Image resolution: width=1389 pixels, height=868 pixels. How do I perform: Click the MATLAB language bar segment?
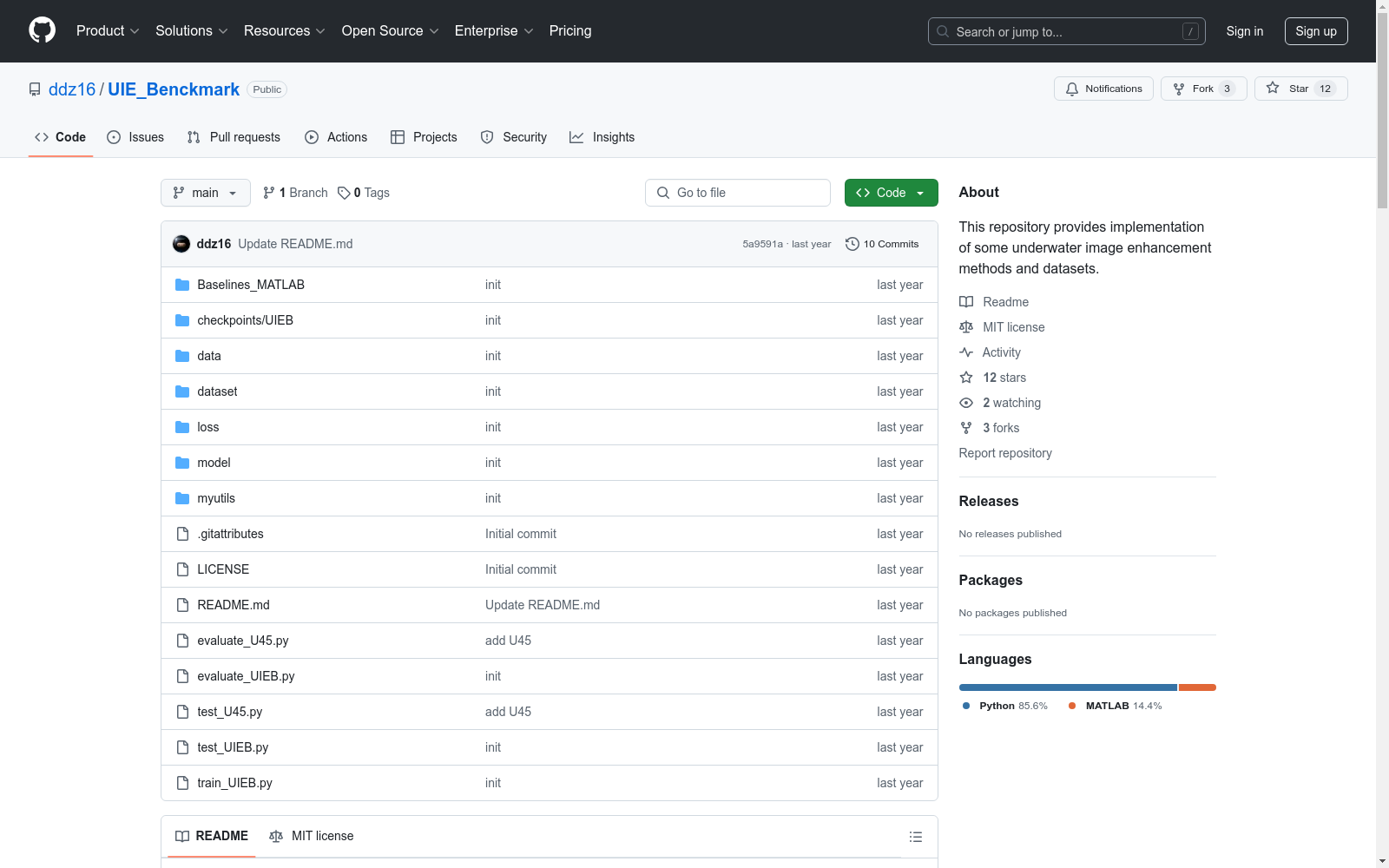[1197, 687]
